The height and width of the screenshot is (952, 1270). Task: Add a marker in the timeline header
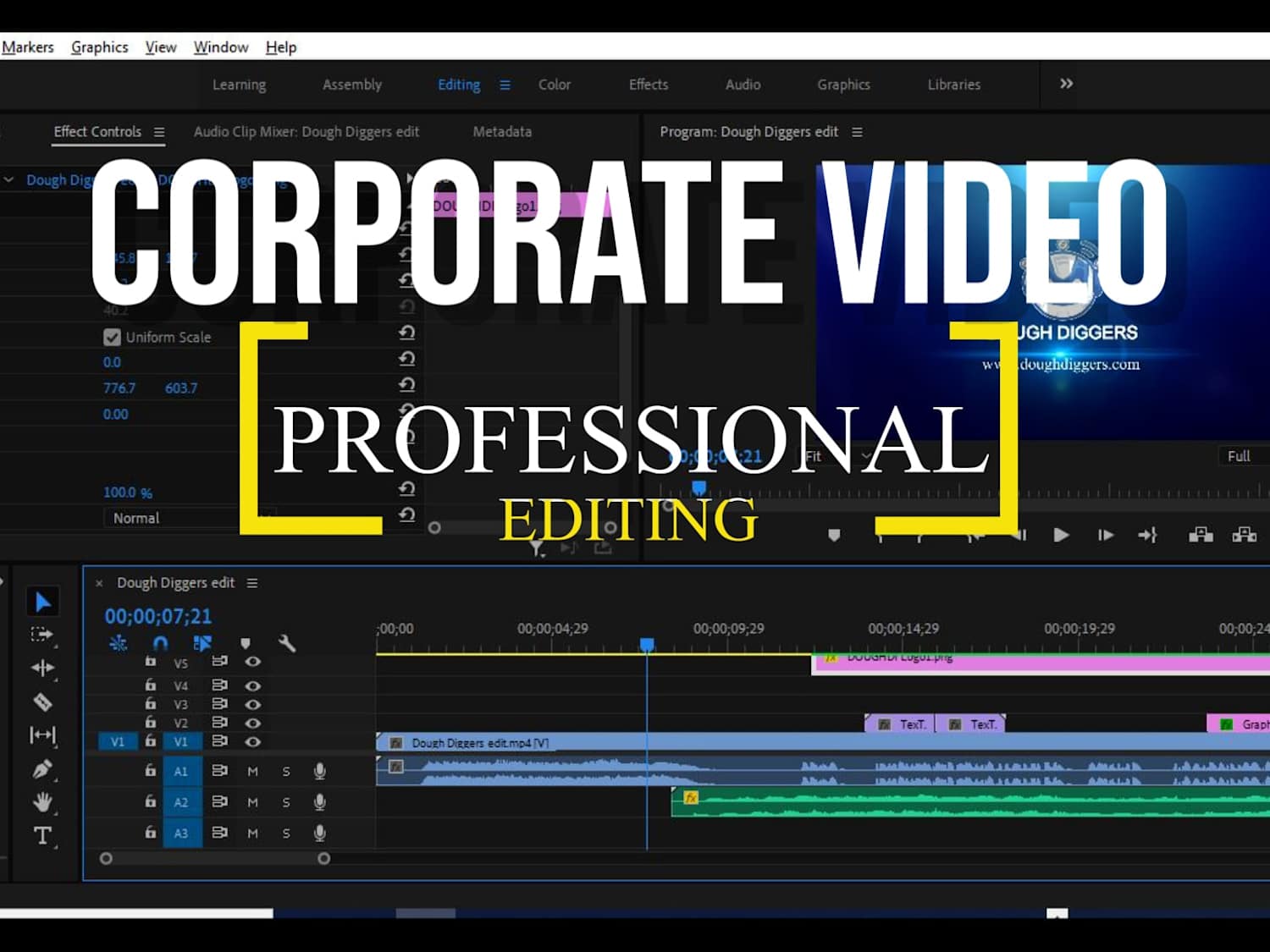tap(246, 644)
